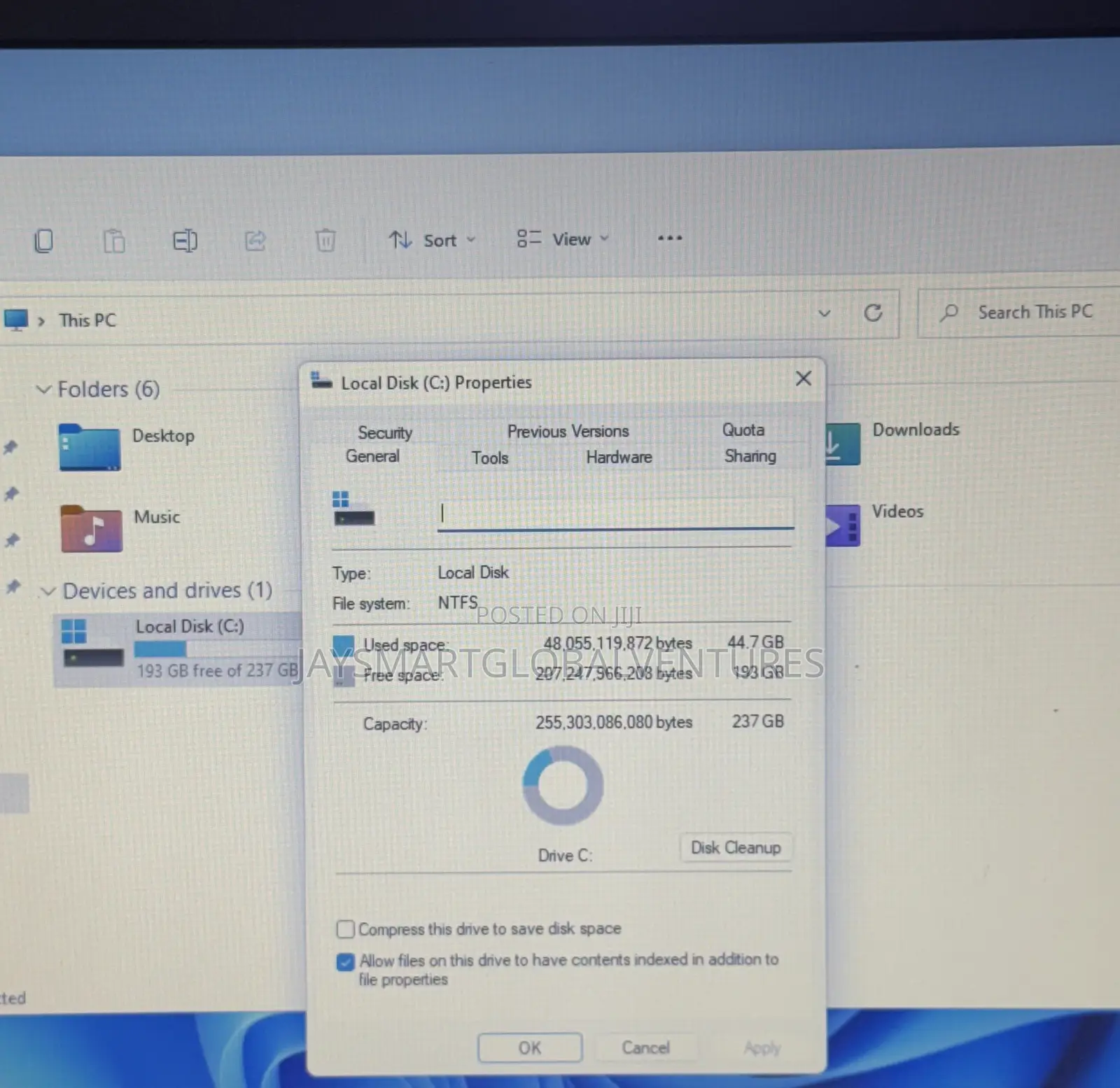Click OK in Properties dialog
This screenshot has width=1120, height=1088.
530,1047
